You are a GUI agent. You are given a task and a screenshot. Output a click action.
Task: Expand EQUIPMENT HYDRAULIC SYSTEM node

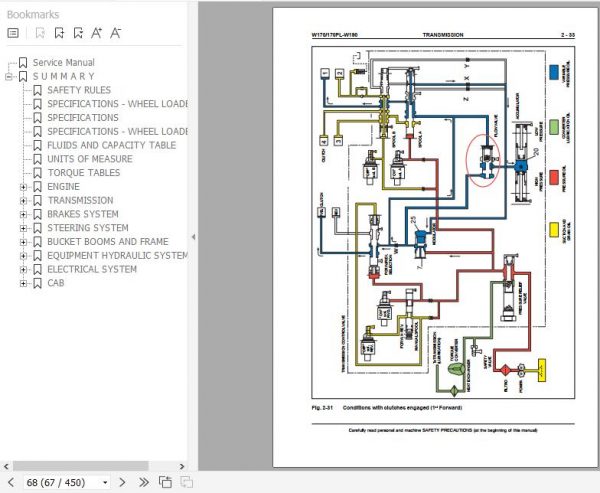pyautogui.click(x=23, y=256)
